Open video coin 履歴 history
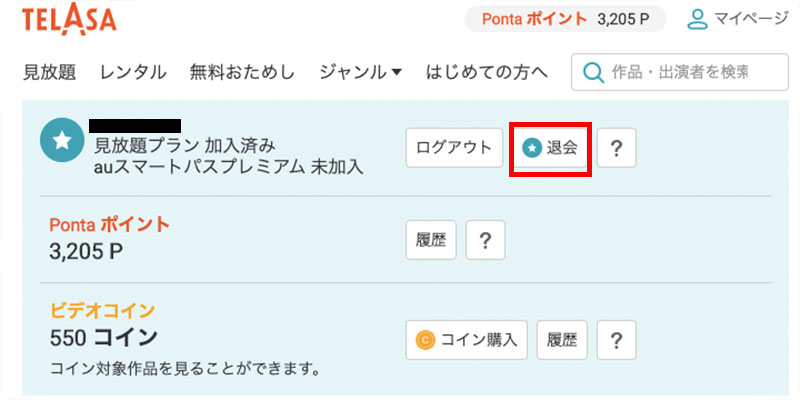800x400 pixels. click(x=562, y=339)
